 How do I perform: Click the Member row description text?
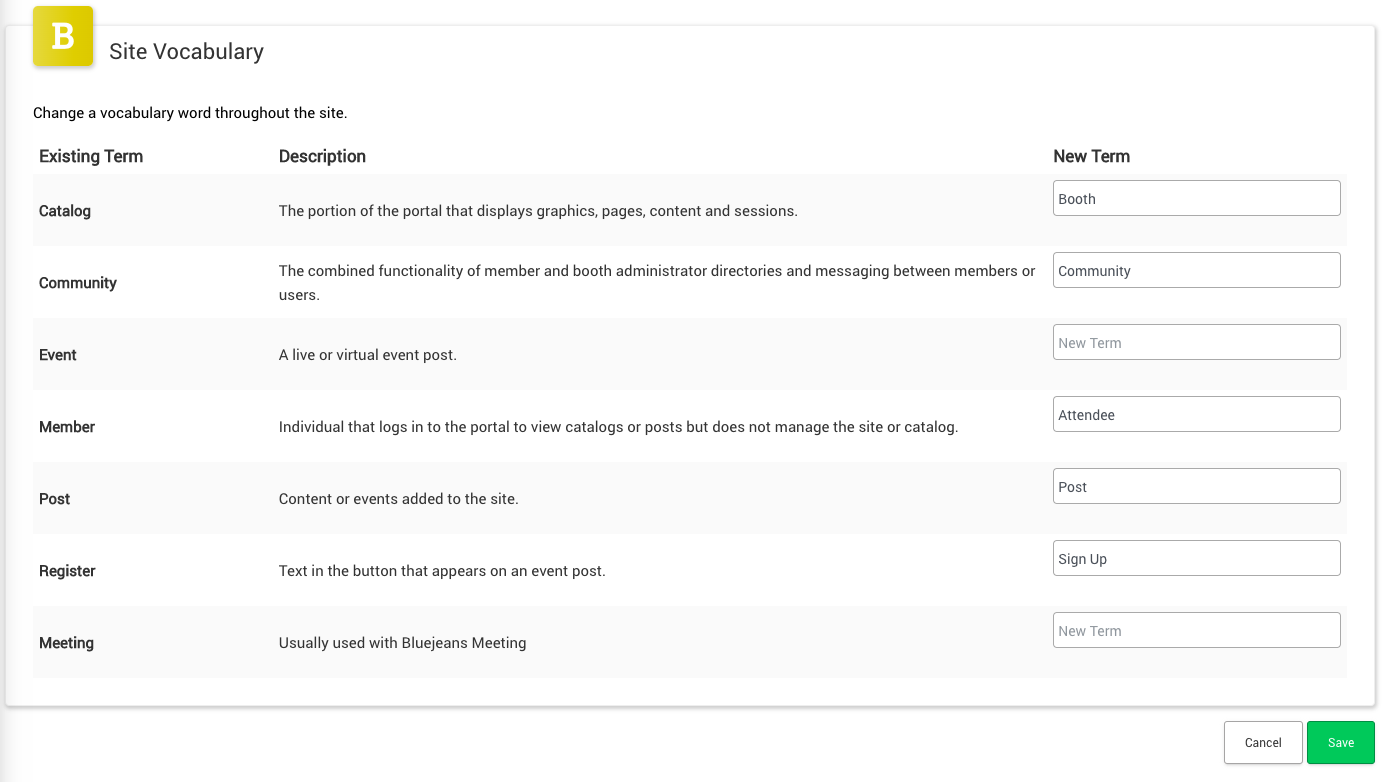click(618, 427)
